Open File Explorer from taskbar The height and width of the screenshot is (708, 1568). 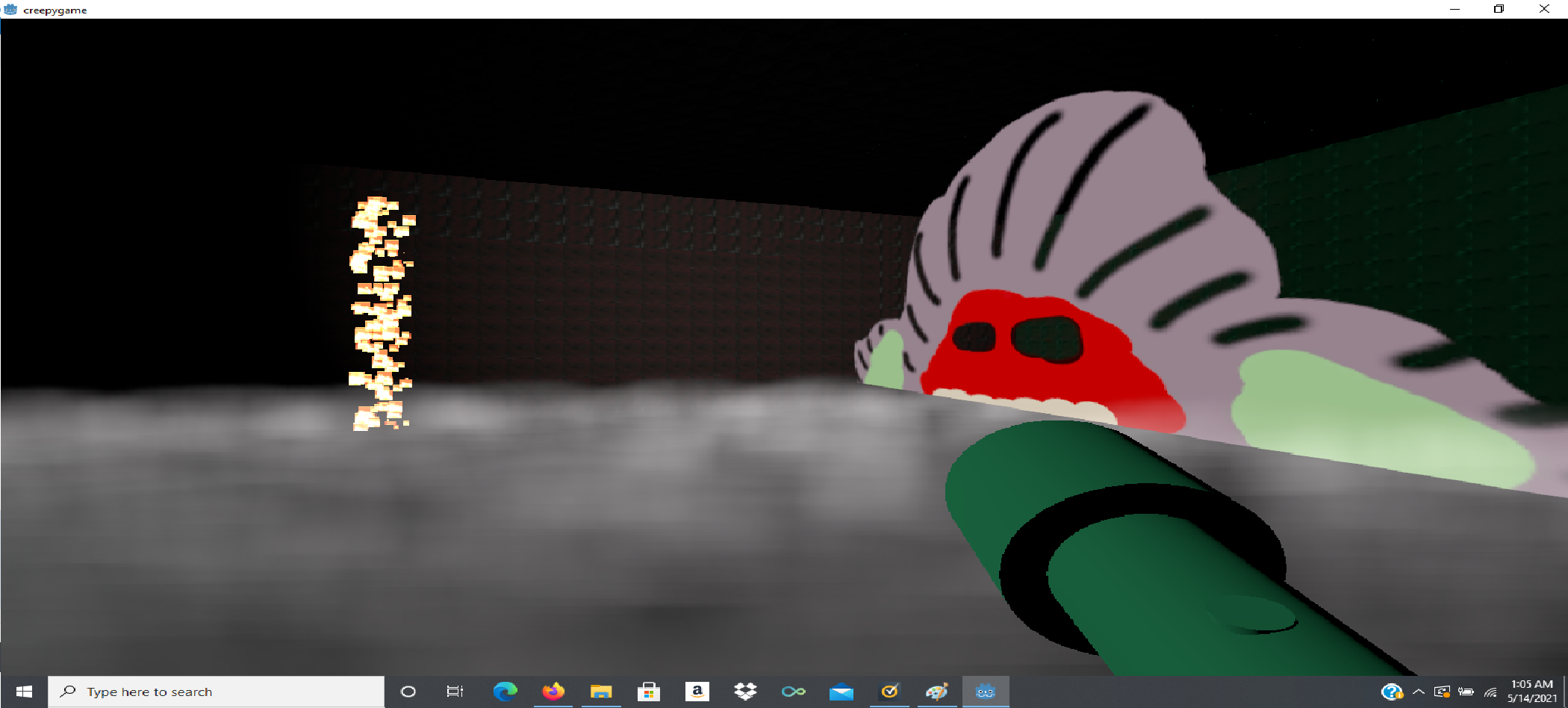click(601, 692)
